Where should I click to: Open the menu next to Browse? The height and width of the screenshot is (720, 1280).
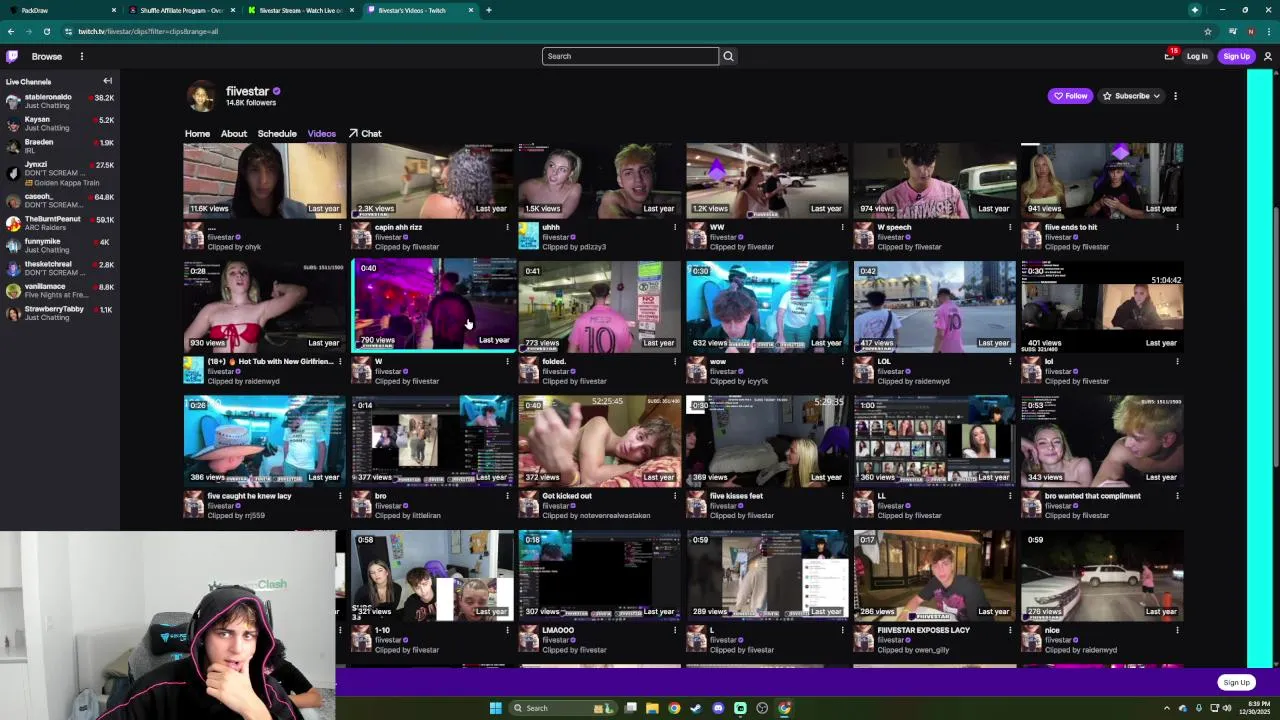coord(82,56)
